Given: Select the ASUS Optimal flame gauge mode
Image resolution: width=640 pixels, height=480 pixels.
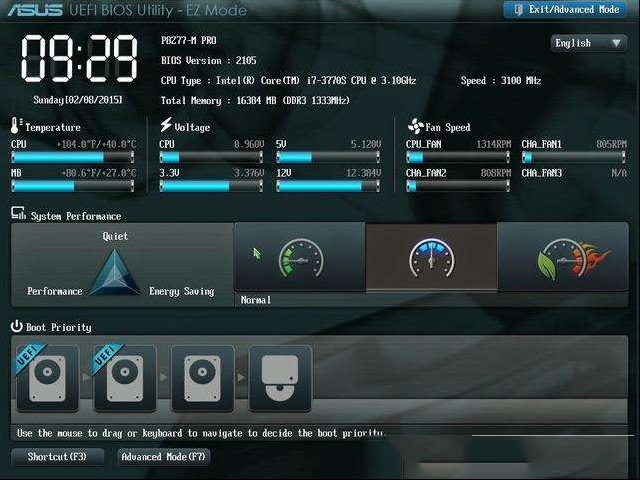Looking at the screenshot, I should click(x=563, y=257).
